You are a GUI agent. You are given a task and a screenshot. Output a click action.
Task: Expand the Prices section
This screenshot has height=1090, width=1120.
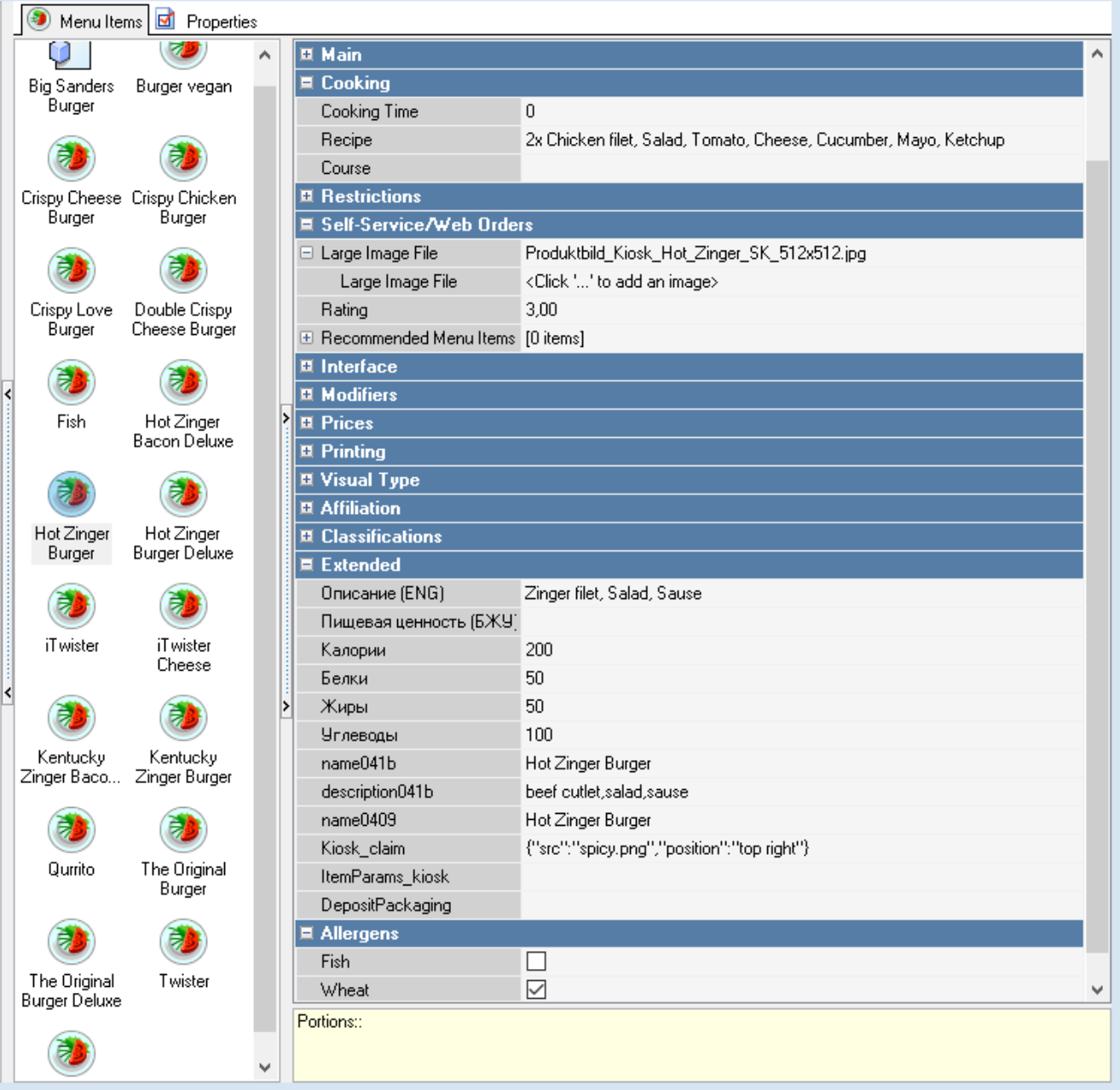(307, 423)
